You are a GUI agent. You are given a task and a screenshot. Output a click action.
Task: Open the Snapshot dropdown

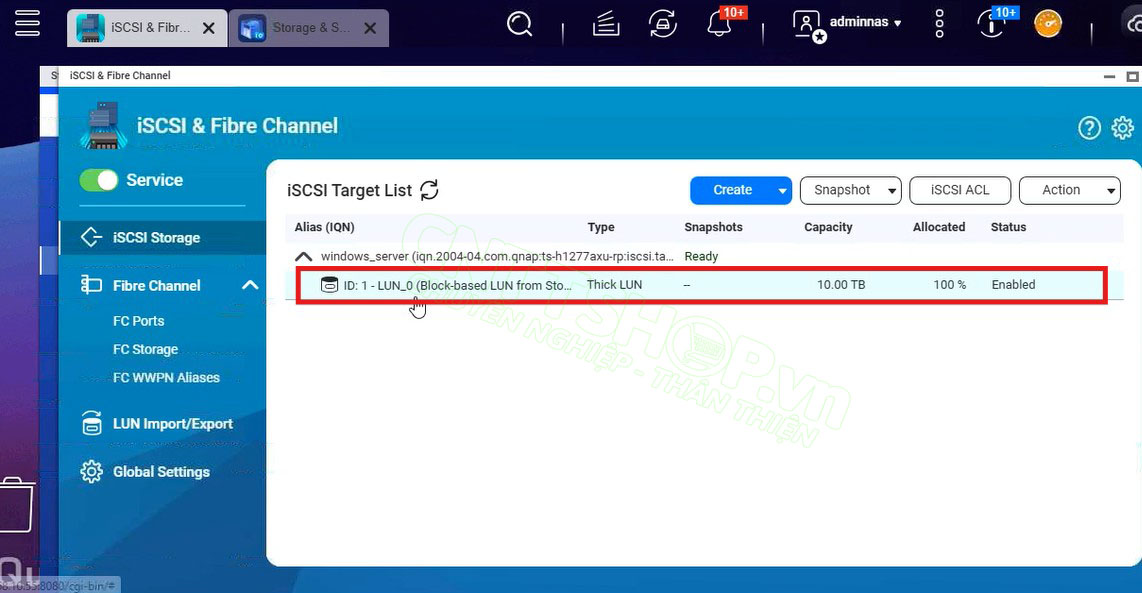(x=850, y=190)
